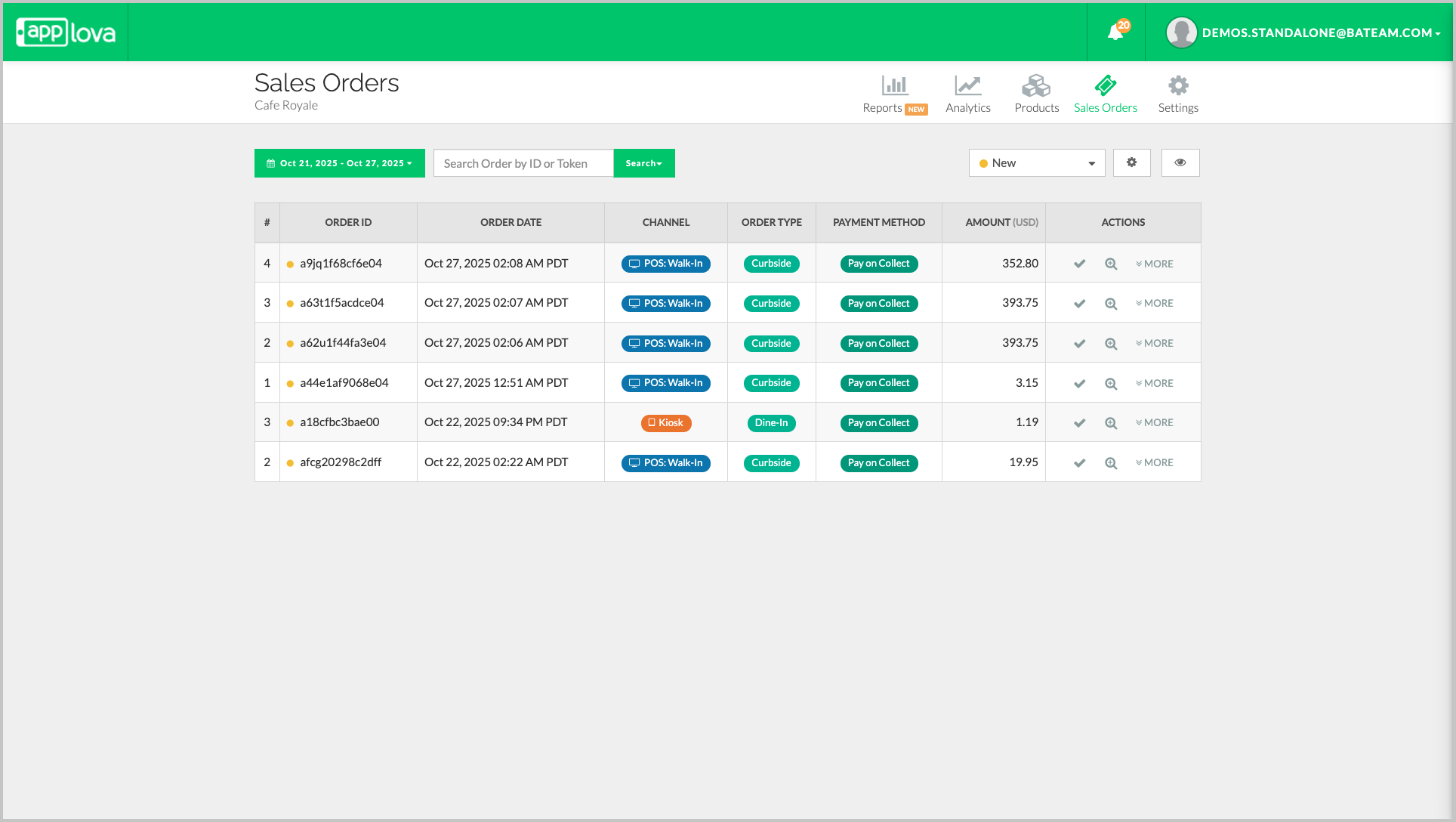Click the Kiosk channel badge
This screenshot has width=1456, height=822.
click(666, 423)
